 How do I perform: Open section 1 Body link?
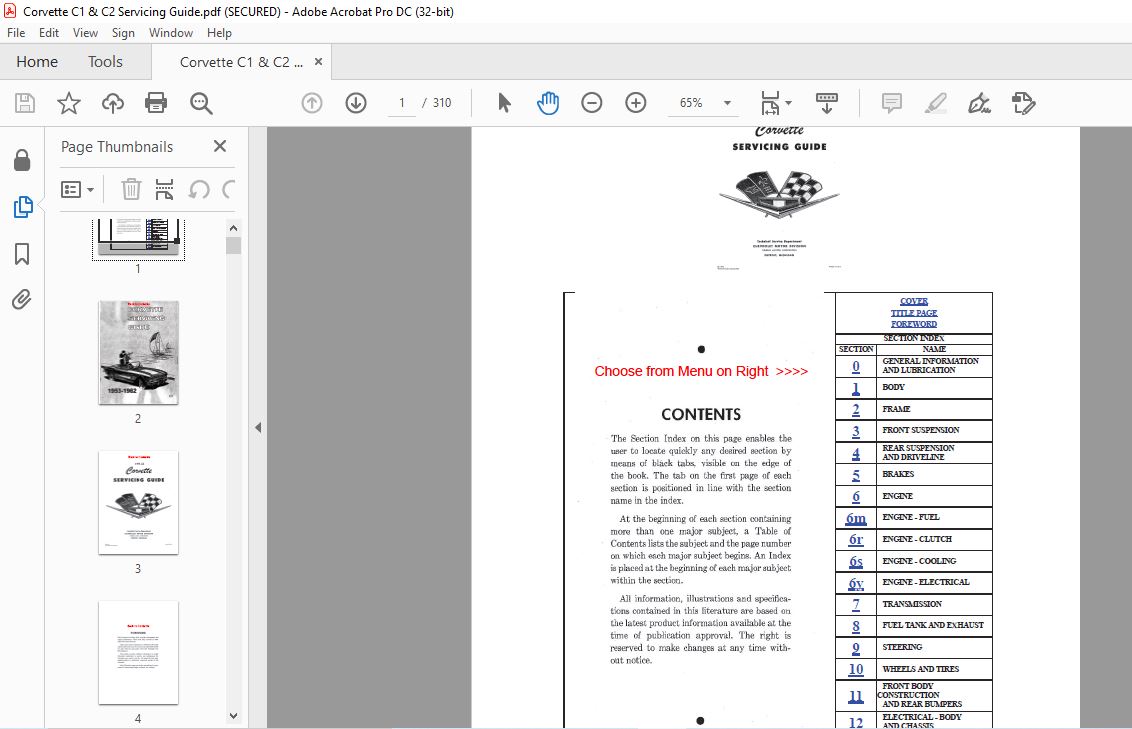pos(856,388)
